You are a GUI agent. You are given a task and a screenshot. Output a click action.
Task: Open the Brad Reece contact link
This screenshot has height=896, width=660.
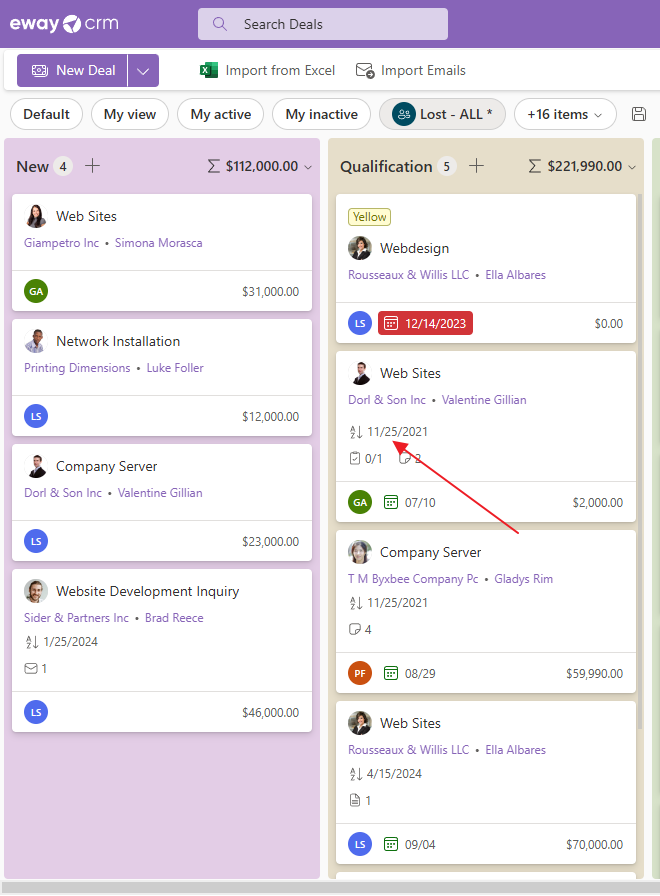click(174, 618)
